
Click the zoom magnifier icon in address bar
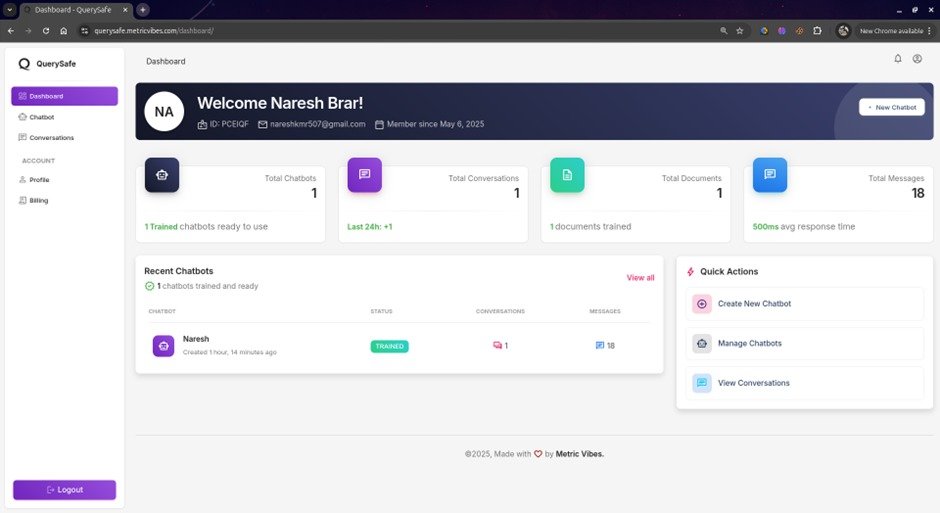point(724,31)
